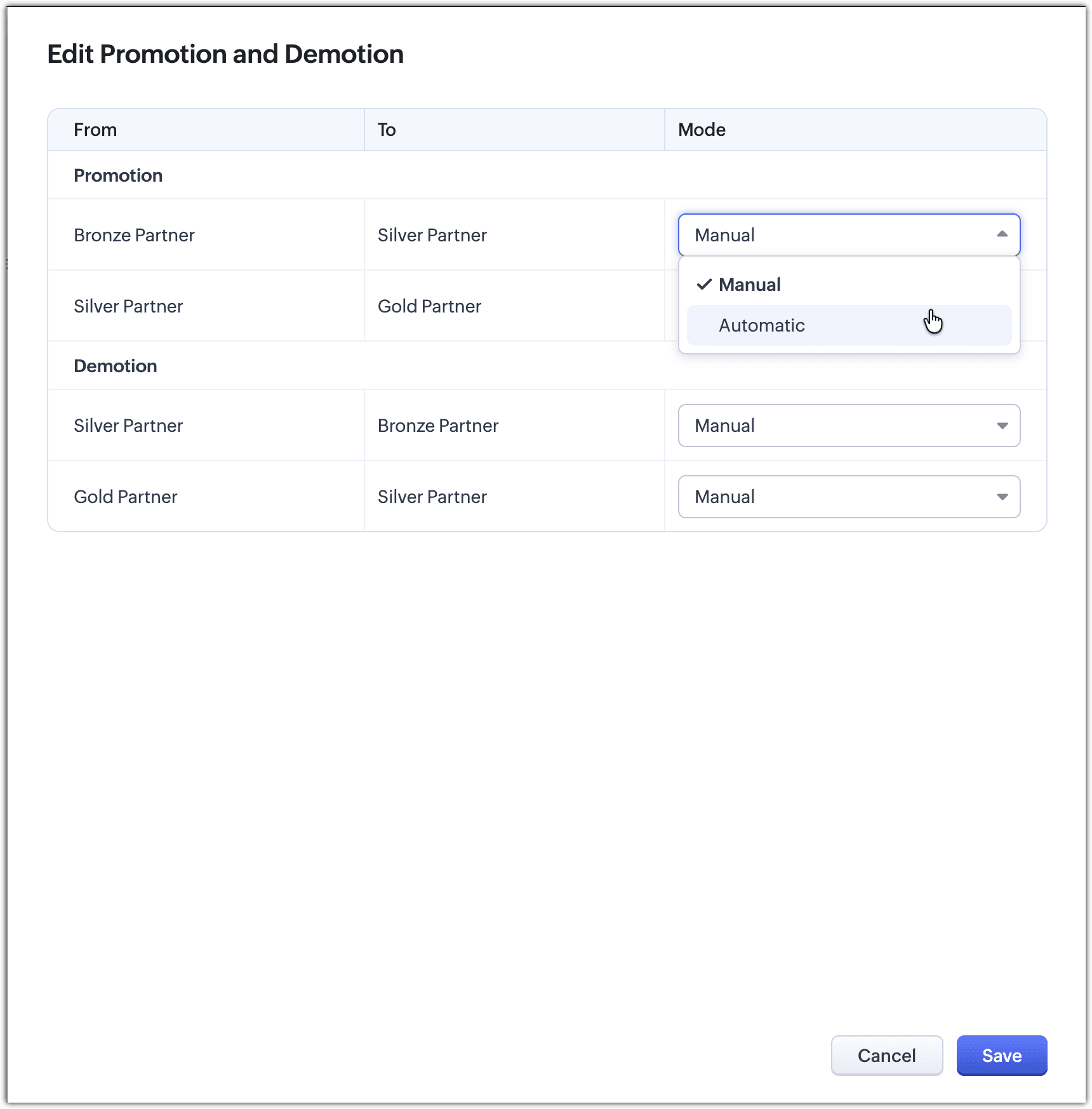Collapse the Bronze to Silver mode dropdown arrow
1092x1109 pixels.
tap(1002, 234)
